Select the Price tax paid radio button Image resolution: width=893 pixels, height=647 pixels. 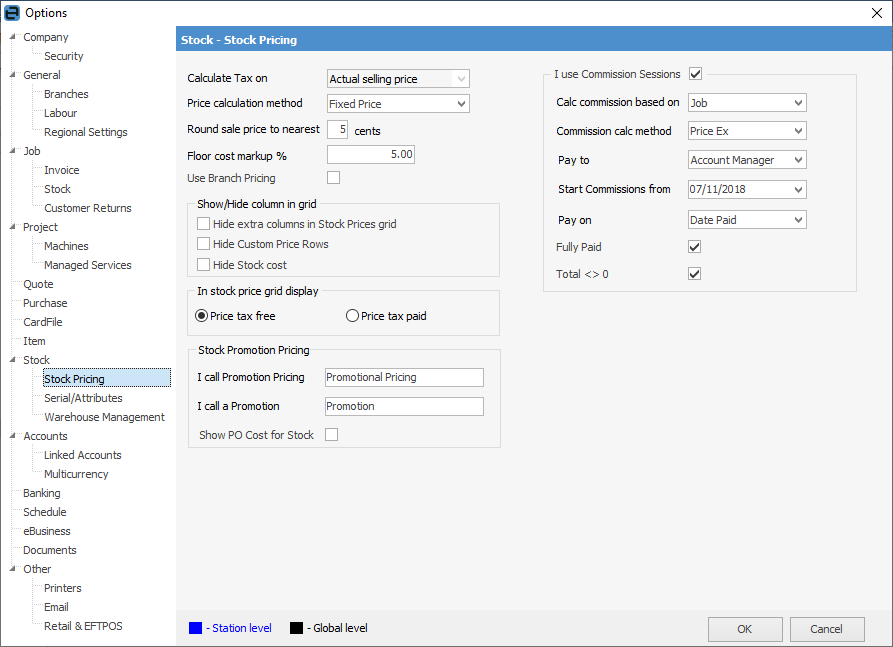click(352, 316)
